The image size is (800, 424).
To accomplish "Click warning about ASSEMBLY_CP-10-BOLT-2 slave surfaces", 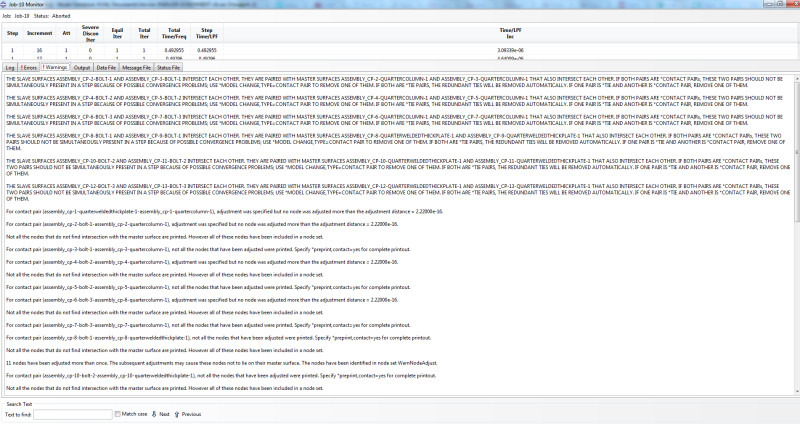I will click(398, 167).
